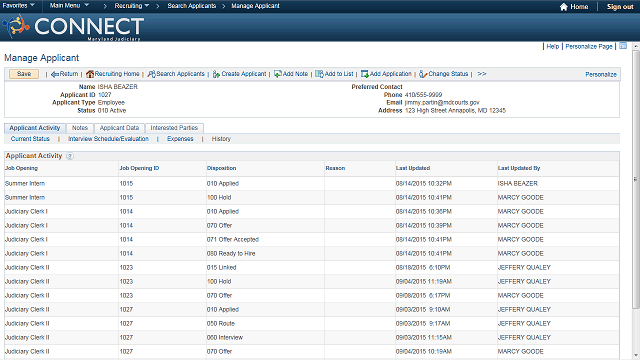Switch to the Notes tab
Image resolution: width=640 pixels, height=360 pixels.
pyautogui.click(x=80, y=128)
